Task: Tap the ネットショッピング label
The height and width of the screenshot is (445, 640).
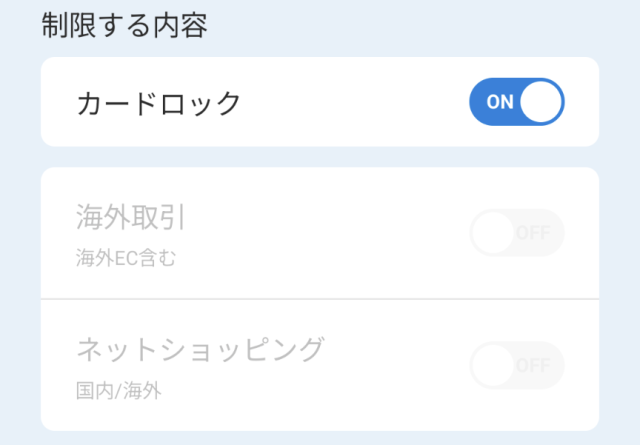Action: 200,350
